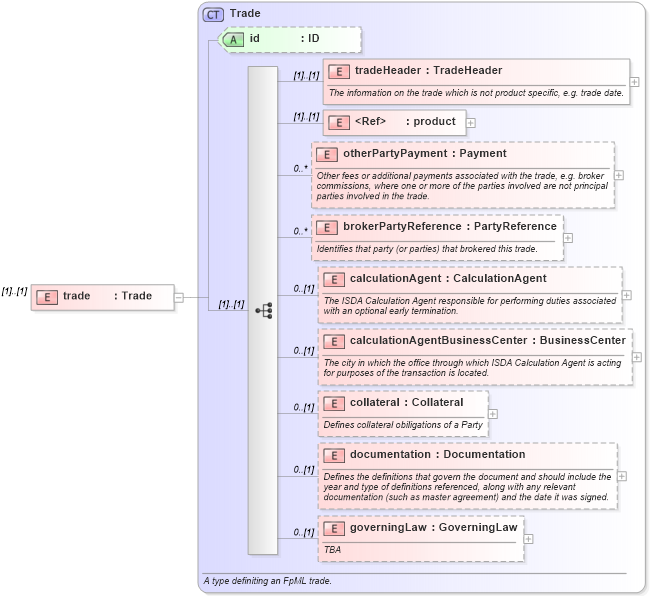Screen dimensions: 650x596
Task: Expand the documentation element
Action: click(x=622, y=476)
